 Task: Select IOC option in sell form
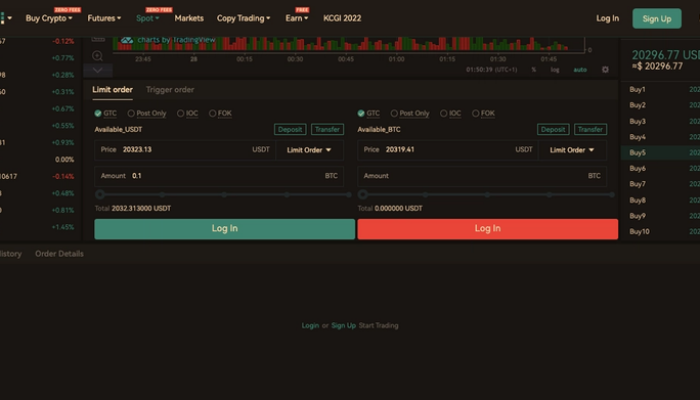[x=449, y=113]
